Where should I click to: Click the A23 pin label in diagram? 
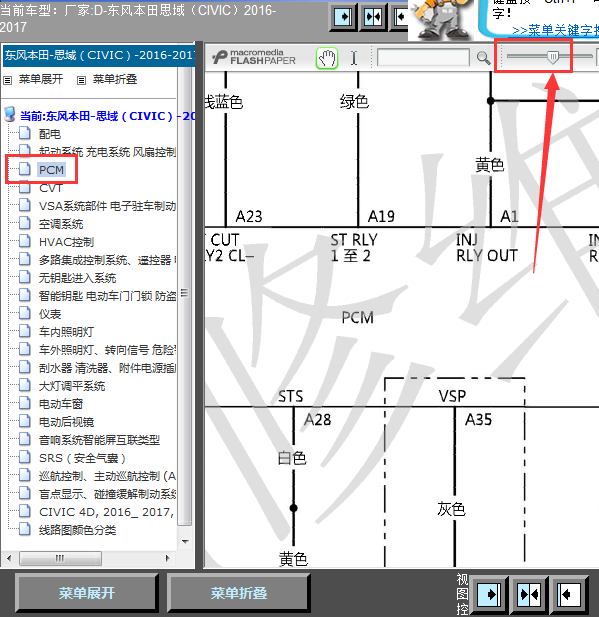pyautogui.click(x=249, y=216)
